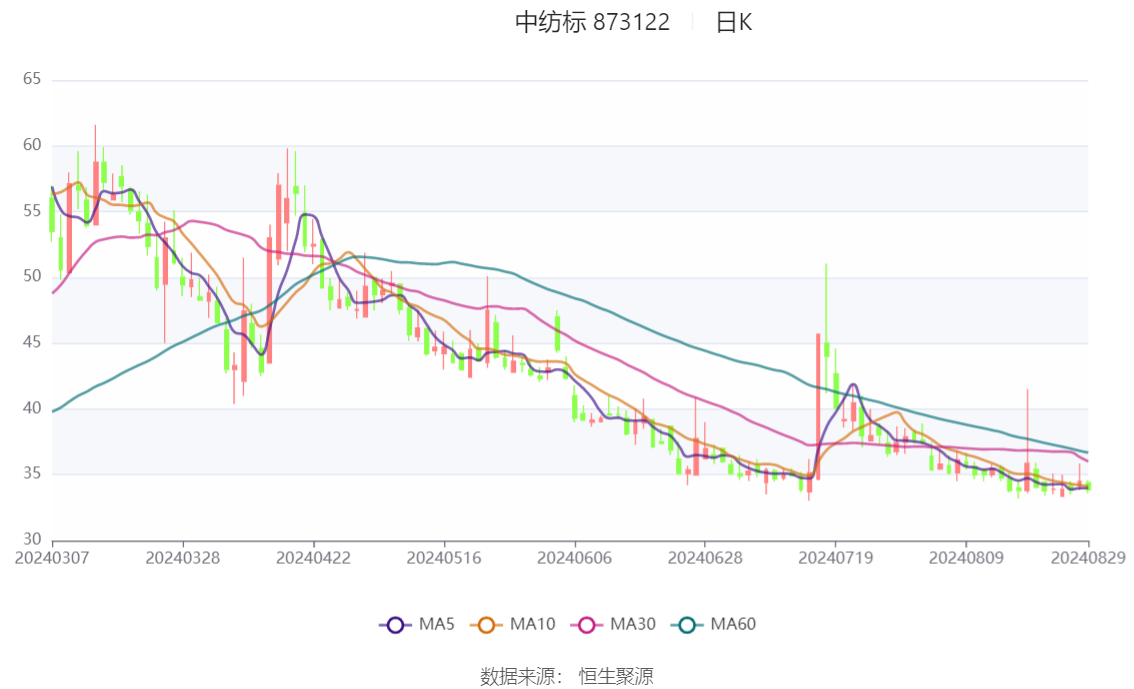
Task: Toggle the MA30 legend series
Action: pos(613,625)
